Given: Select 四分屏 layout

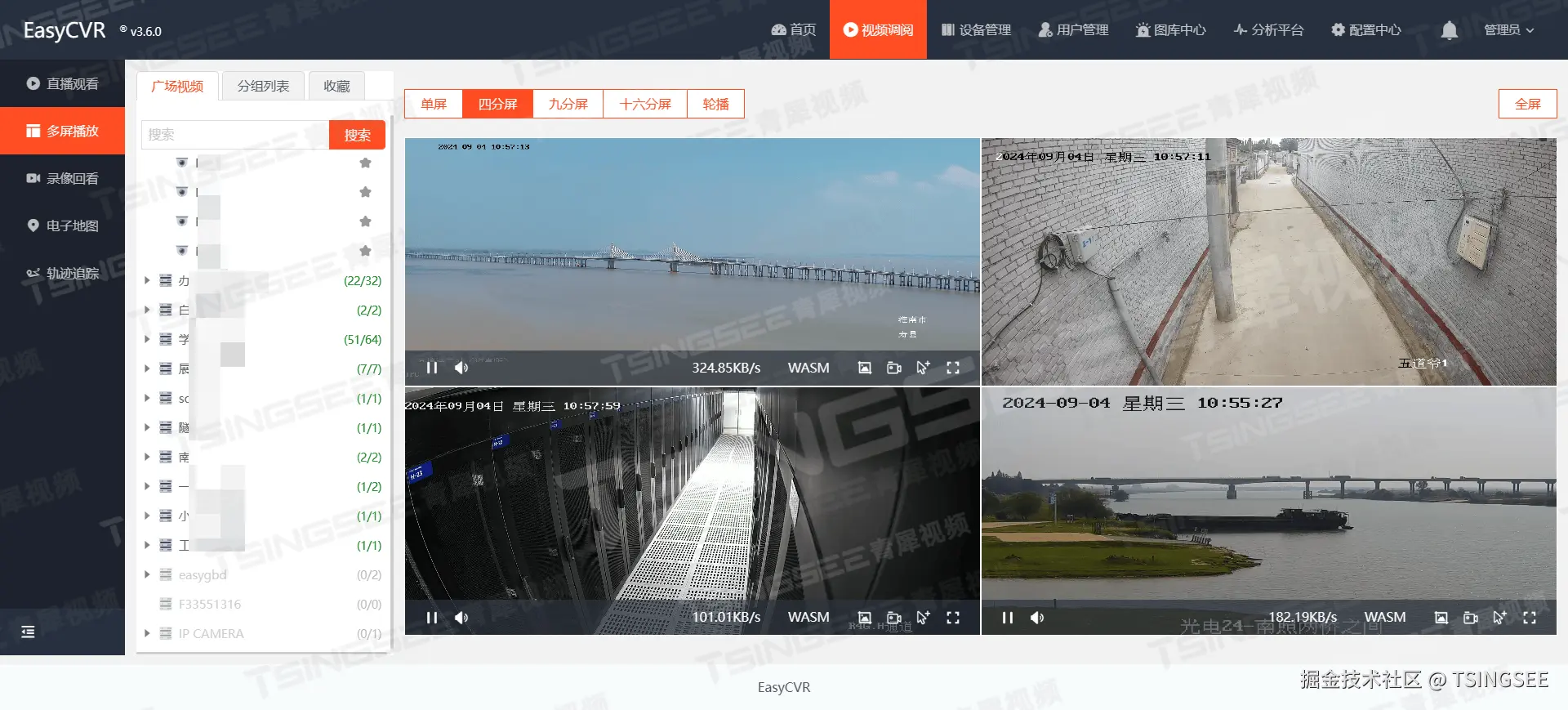Looking at the screenshot, I should click(x=497, y=104).
